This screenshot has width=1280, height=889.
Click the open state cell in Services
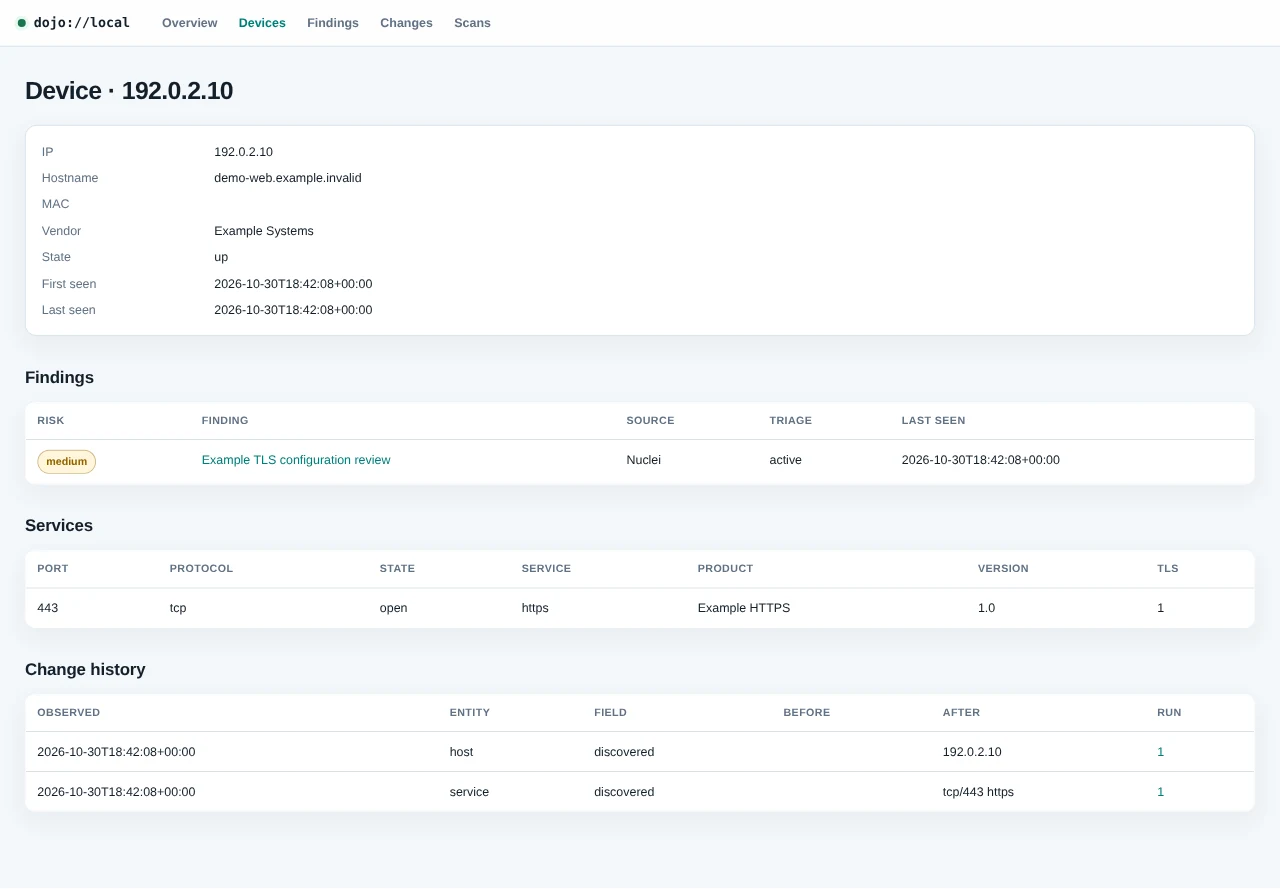[x=394, y=608]
